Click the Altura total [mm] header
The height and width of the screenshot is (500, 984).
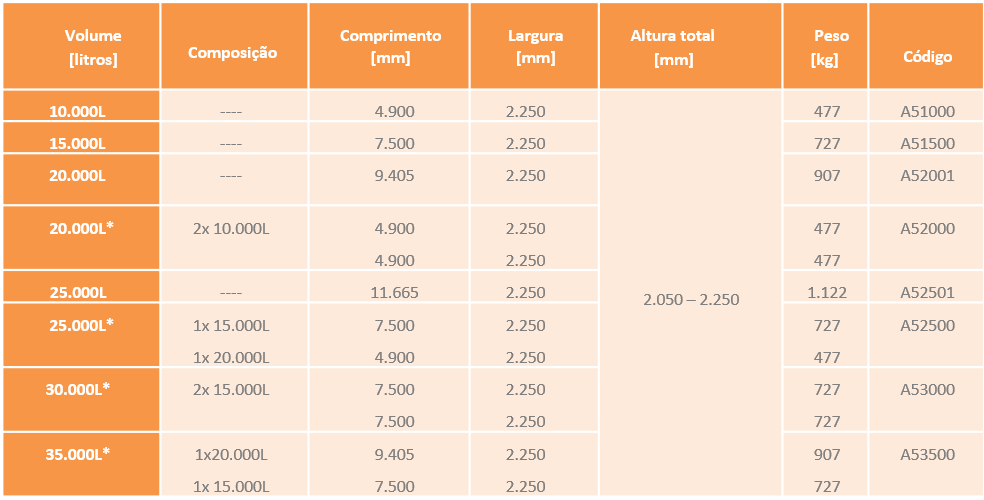pos(672,47)
